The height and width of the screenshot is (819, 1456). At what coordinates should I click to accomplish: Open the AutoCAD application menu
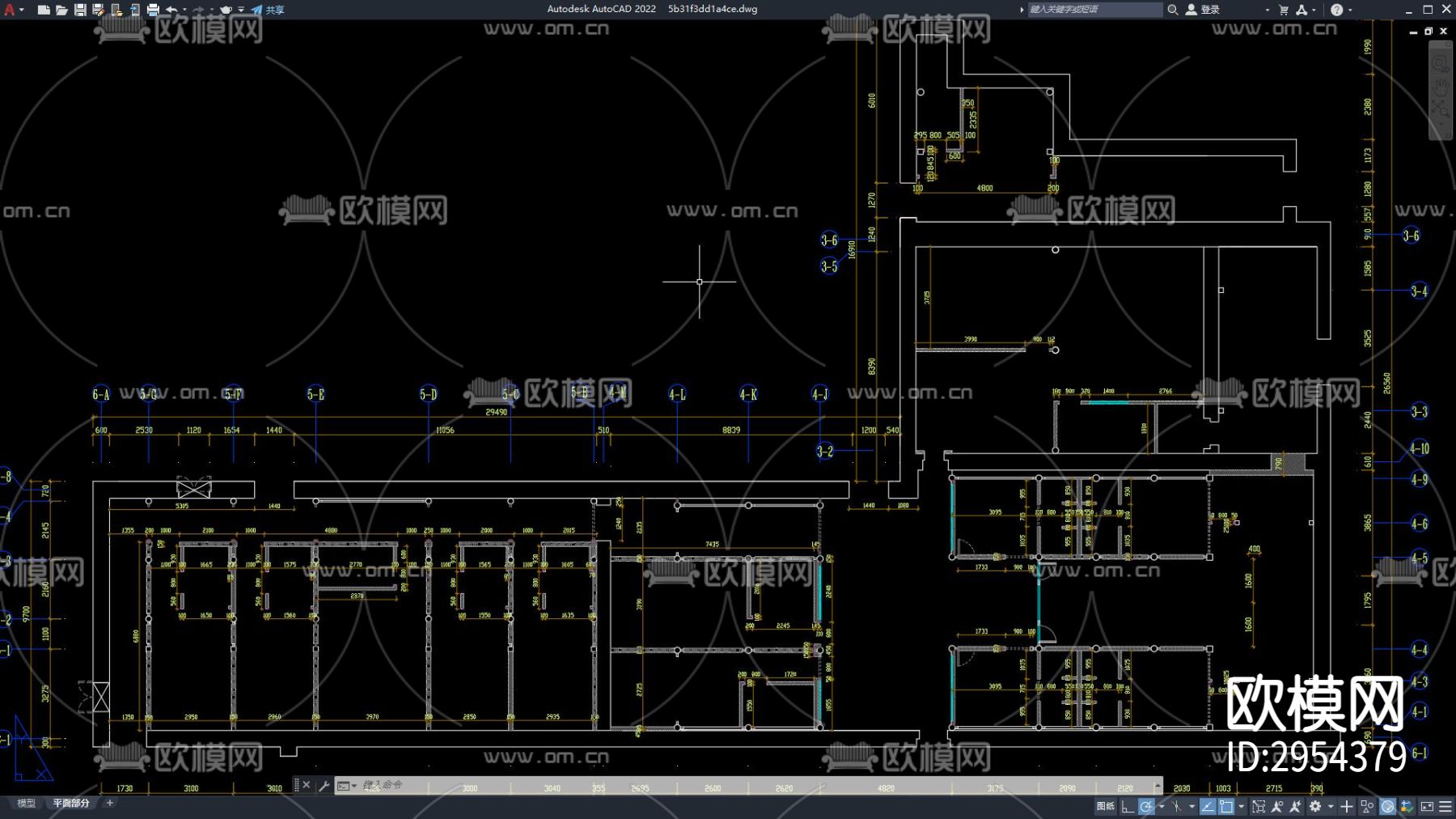click(x=13, y=10)
